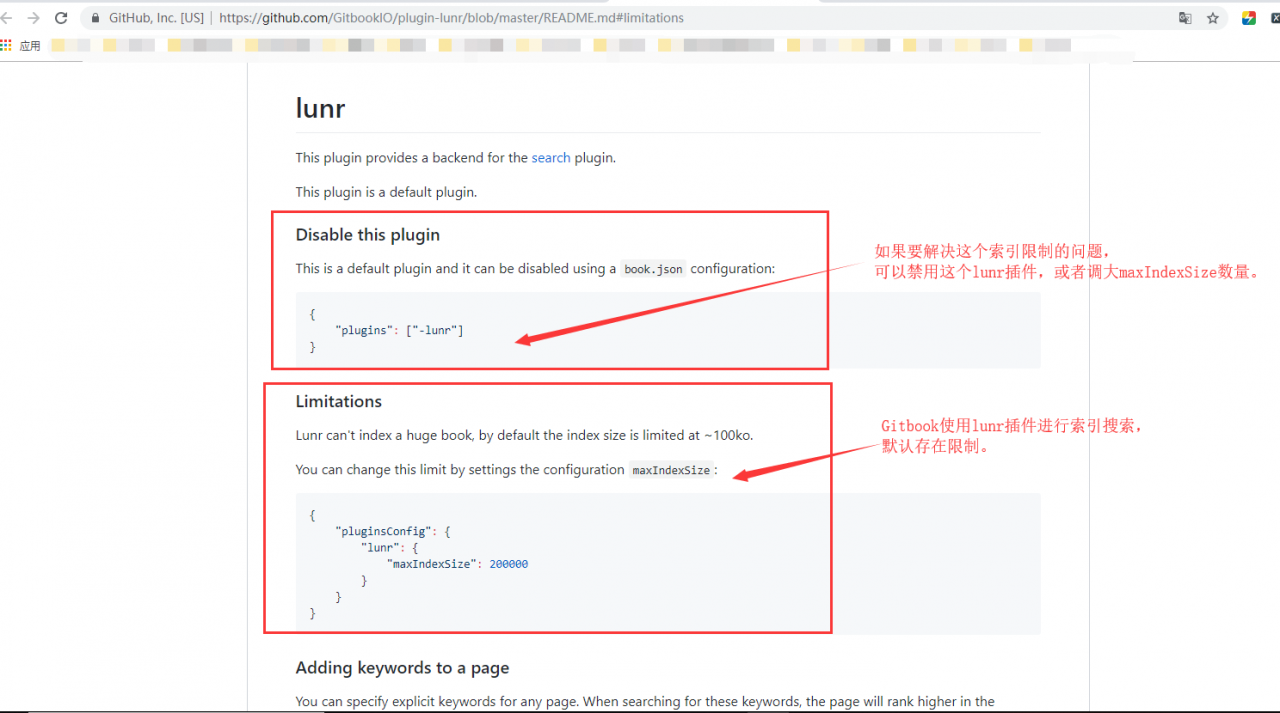Click the Adding keywords to a page heading
The width and height of the screenshot is (1280, 713).
tap(402, 667)
